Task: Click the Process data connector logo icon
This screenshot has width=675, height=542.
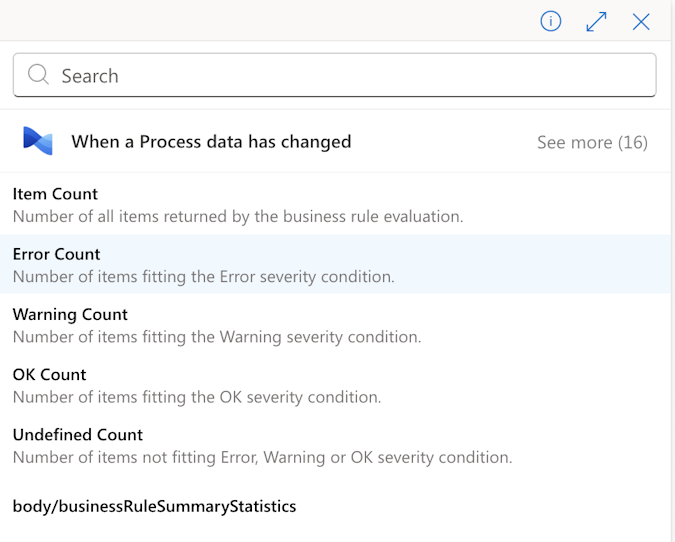Action: tap(38, 141)
